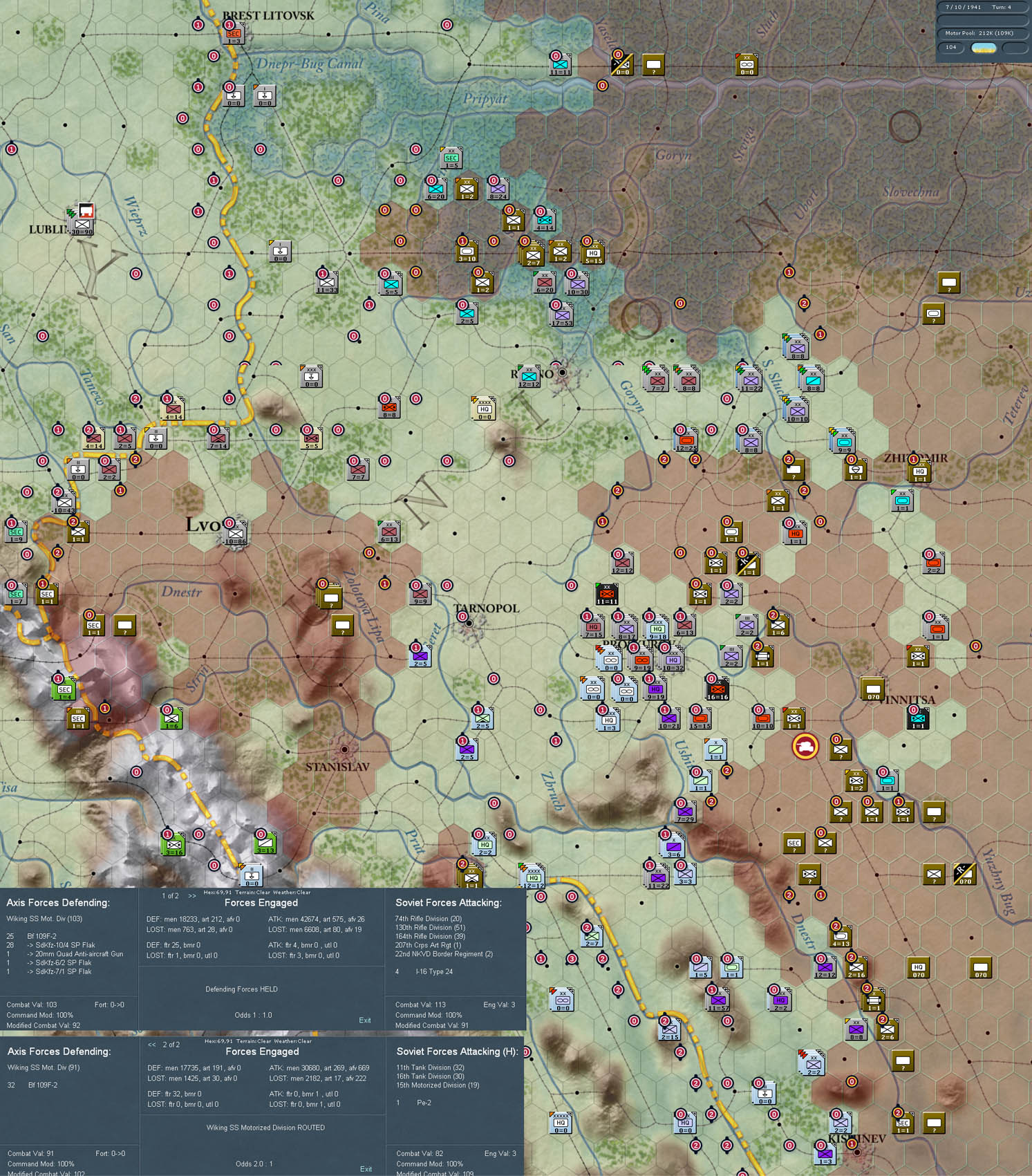Screen dimensions: 1032x1176
Task: Select the unit counter labeled 17=53
Action: coord(561,317)
